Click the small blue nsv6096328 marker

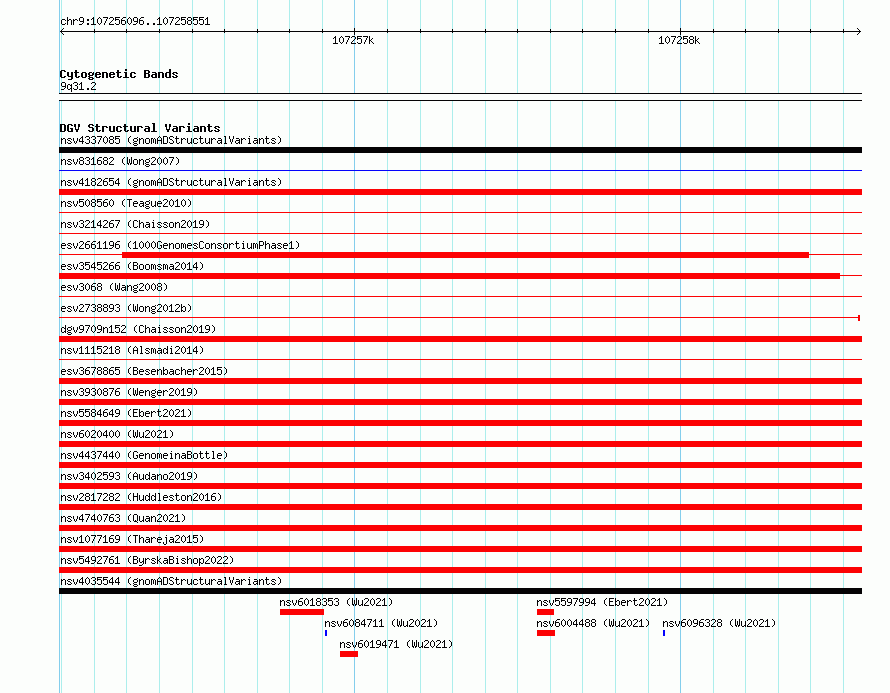[x=664, y=633]
